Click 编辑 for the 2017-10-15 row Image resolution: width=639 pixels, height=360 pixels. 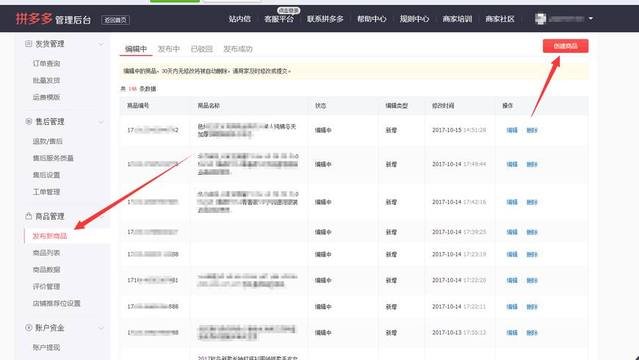pyautogui.click(x=512, y=130)
